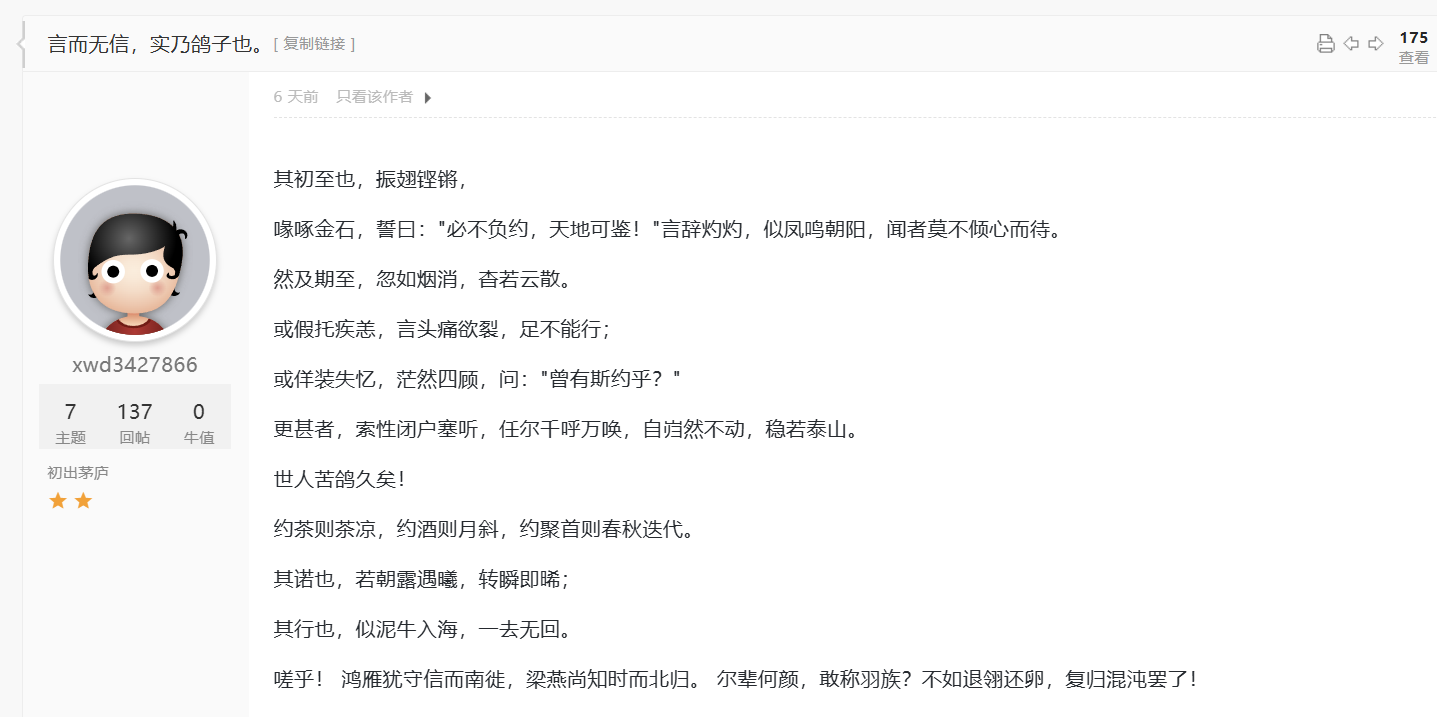This screenshot has width=1437, height=717.
Task: Click the second rank star icon
Action: pyautogui.click(x=81, y=500)
